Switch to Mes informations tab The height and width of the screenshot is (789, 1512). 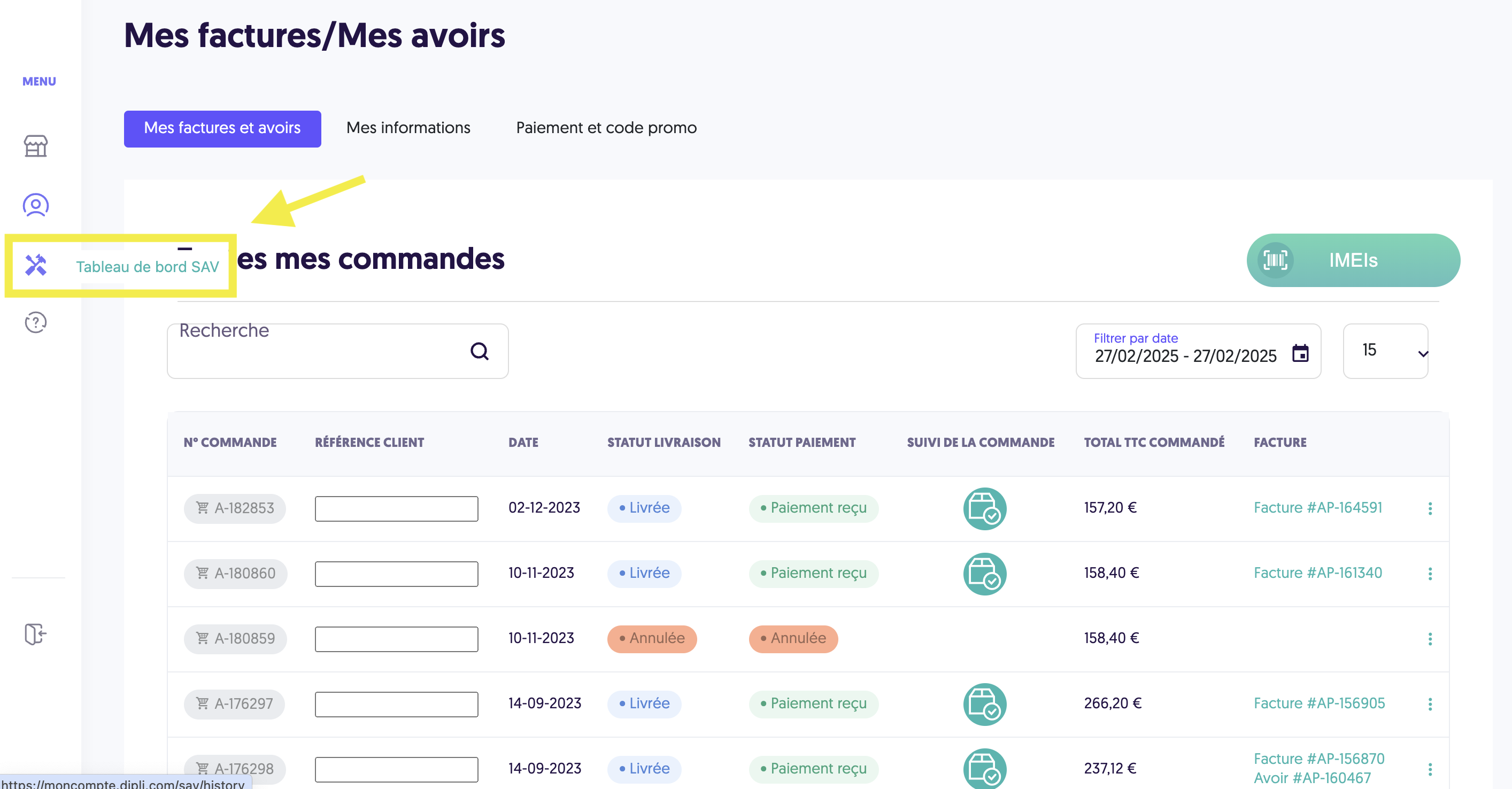coord(408,128)
